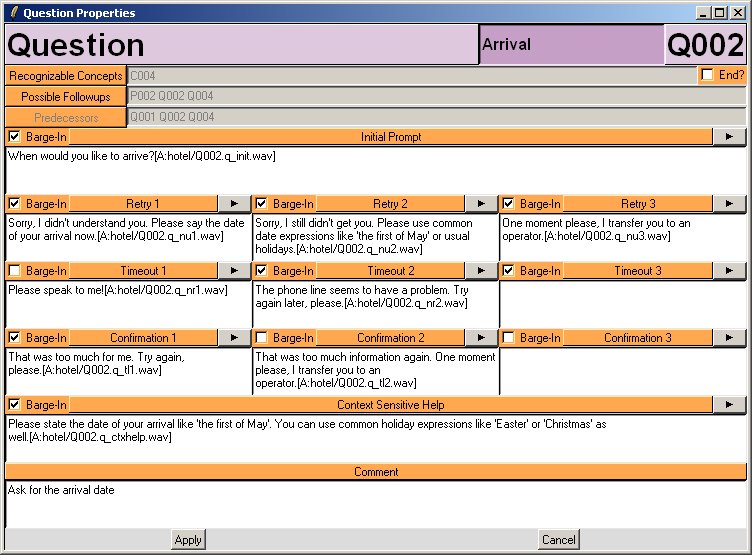752x555 pixels.
Task: Maximize the Question Properties window
Action: 720,13
